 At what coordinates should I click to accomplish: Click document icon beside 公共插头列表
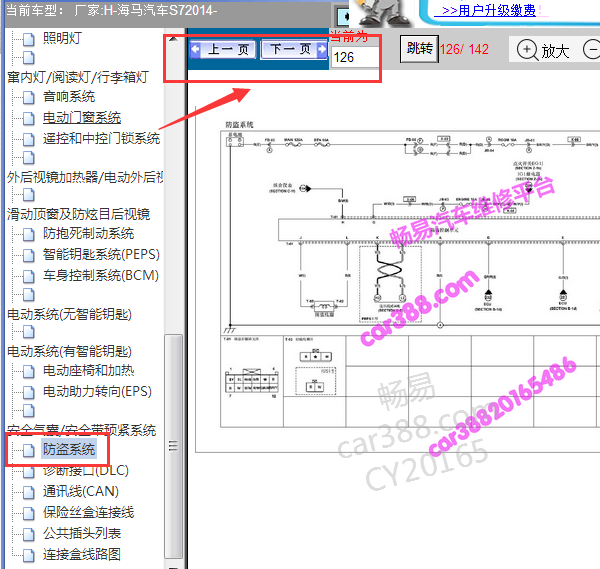coord(28,534)
